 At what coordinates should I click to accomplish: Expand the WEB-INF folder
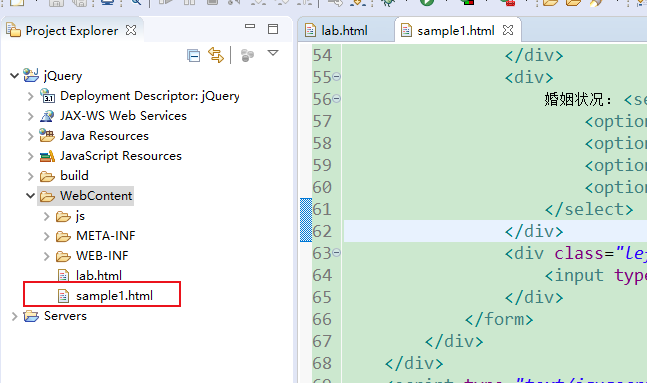pyautogui.click(x=46, y=256)
